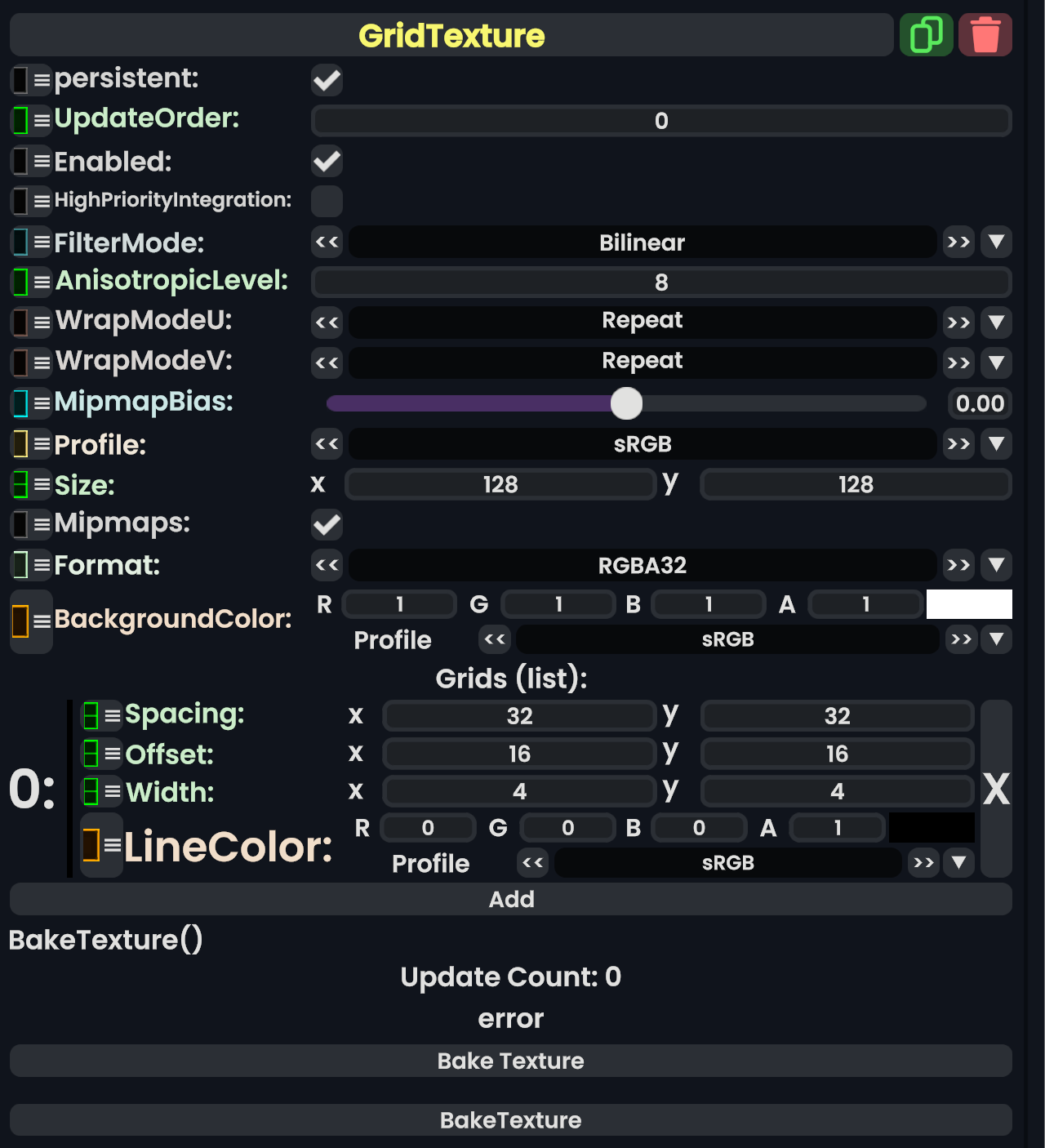Image resolution: width=1045 pixels, height=1148 pixels.
Task: Click the GridTexture component header
Action: (451, 35)
